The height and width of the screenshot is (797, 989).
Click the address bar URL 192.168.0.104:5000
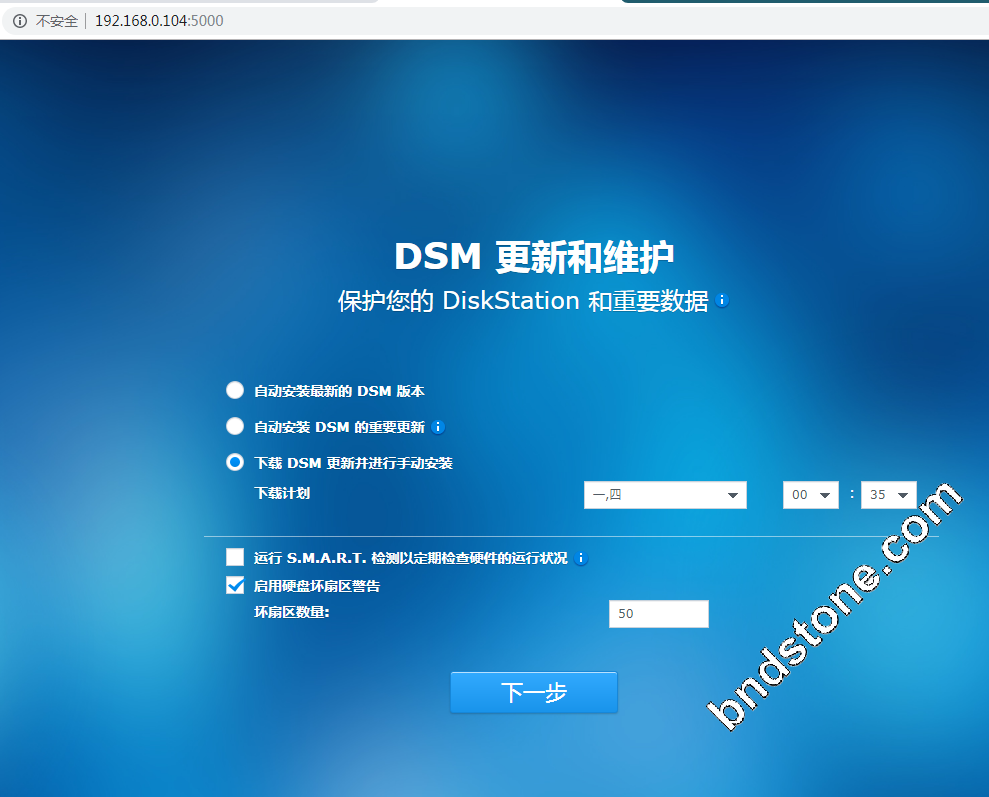click(159, 21)
